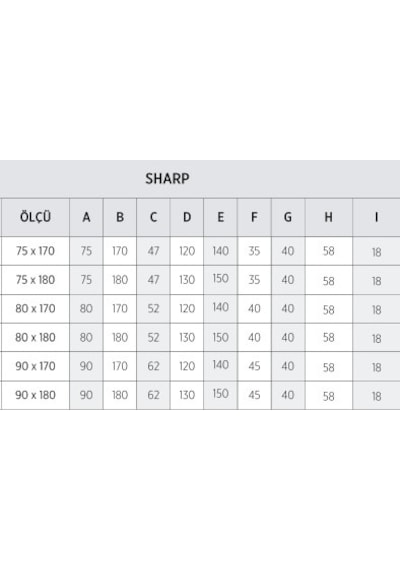Select the value 52 in the 80 x 180 row
400x570 pixels.
click(153, 337)
